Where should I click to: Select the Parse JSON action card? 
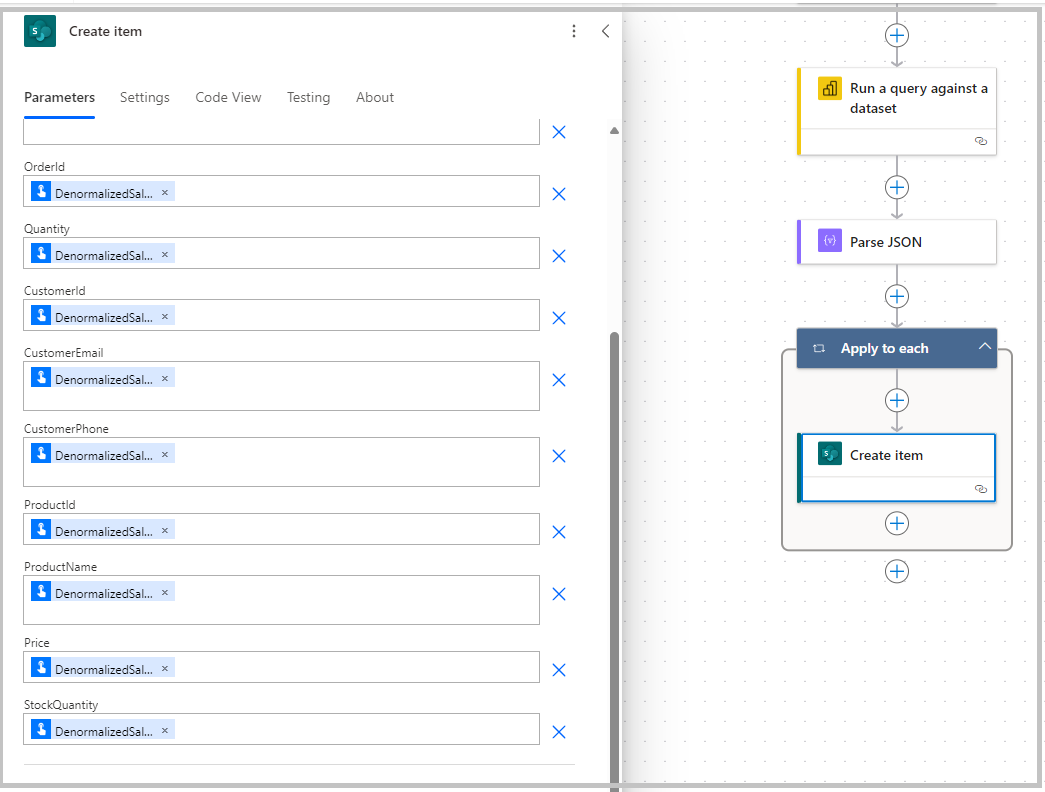897,242
